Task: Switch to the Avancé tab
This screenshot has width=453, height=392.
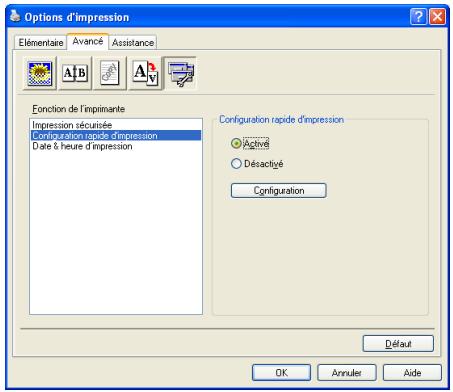Action: click(x=88, y=41)
